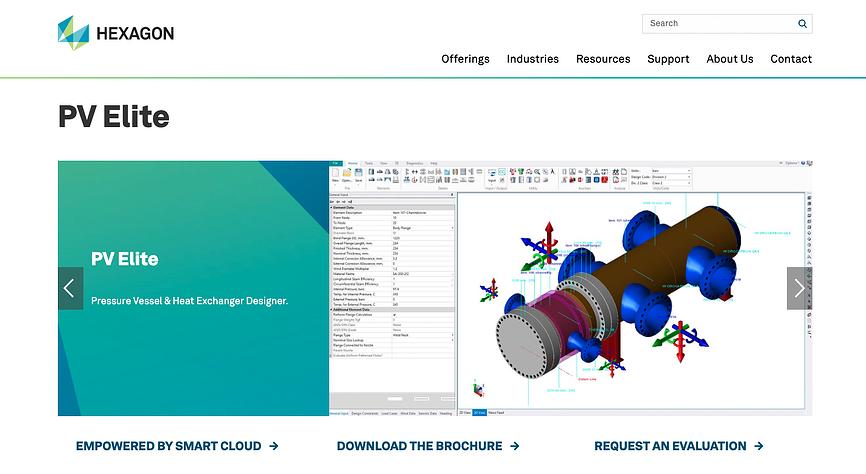
Task: Select the Finished Thickness row
Action: point(392,248)
